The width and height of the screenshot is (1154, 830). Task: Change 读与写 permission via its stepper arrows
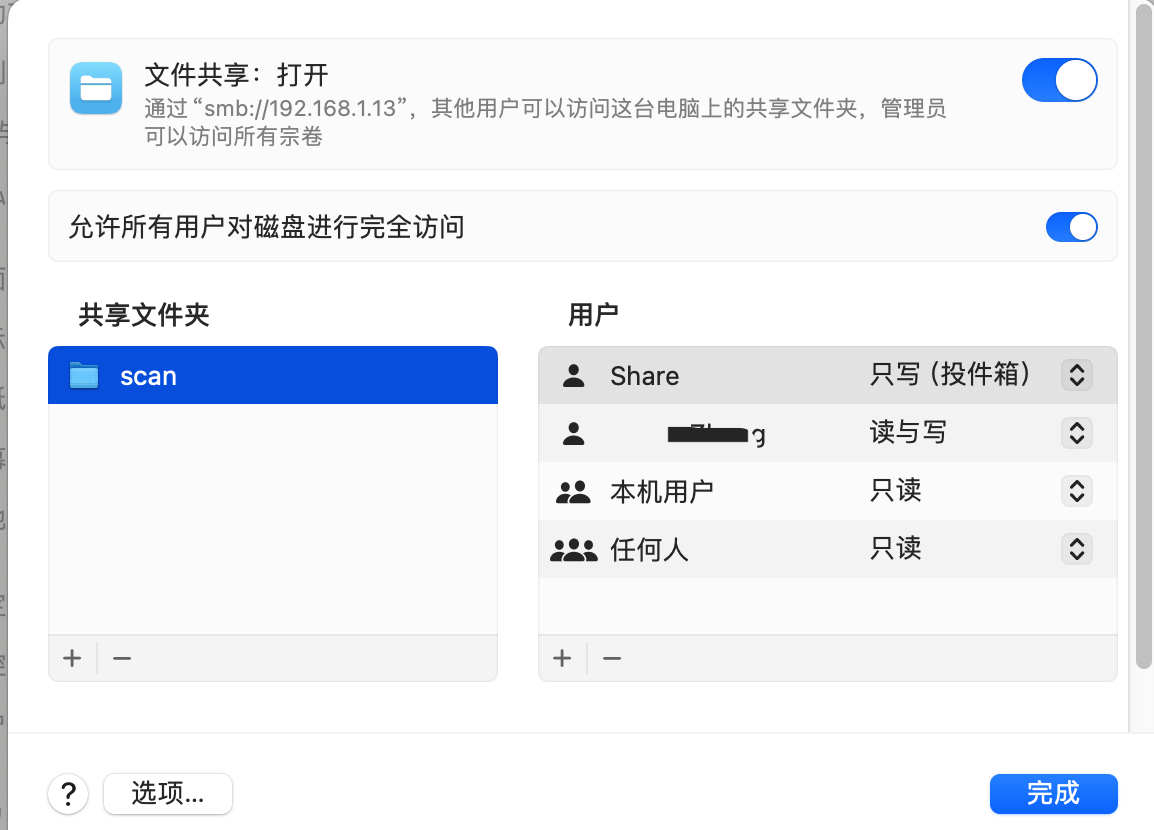click(x=1076, y=433)
